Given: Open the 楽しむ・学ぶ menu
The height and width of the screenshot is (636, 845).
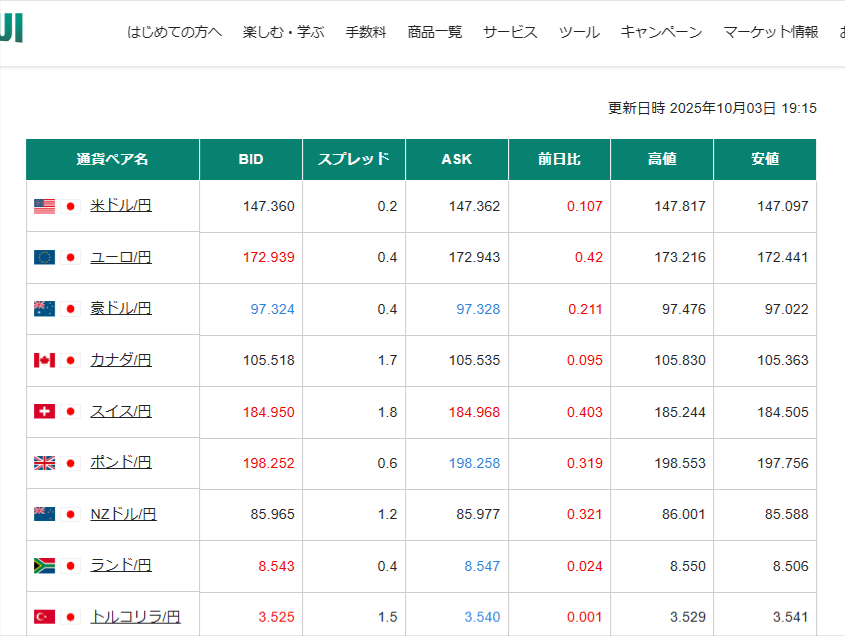Looking at the screenshot, I should tap(283, 32).
